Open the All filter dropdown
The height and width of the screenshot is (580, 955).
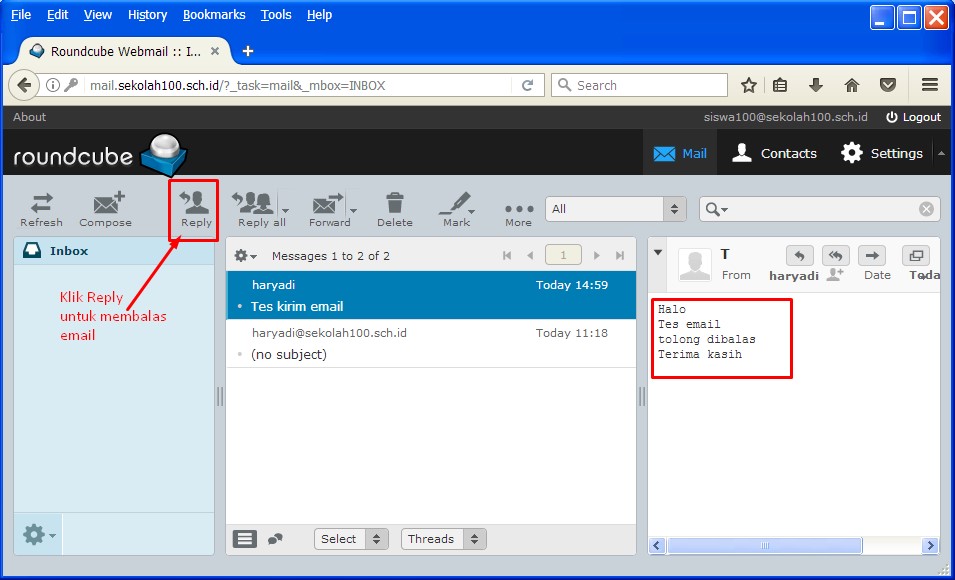click(615, 209)
